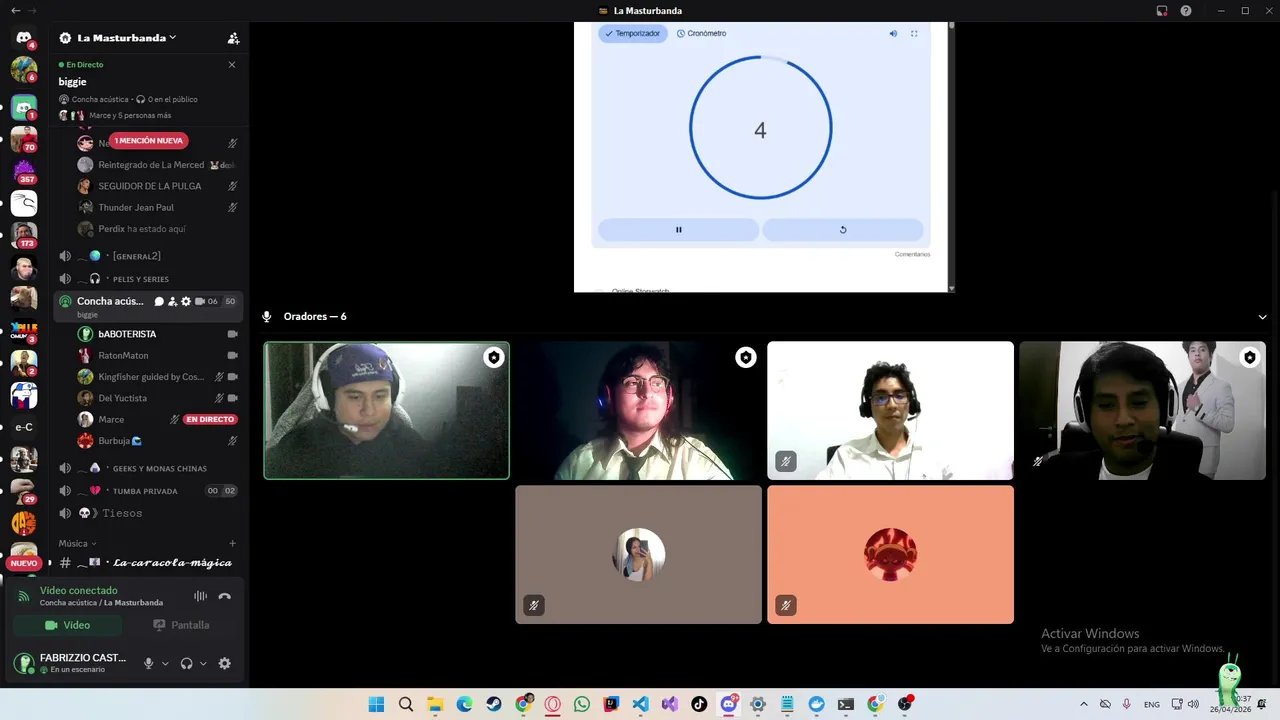Pause the countdown timer

pyautogui.click(x=678, y=230)
